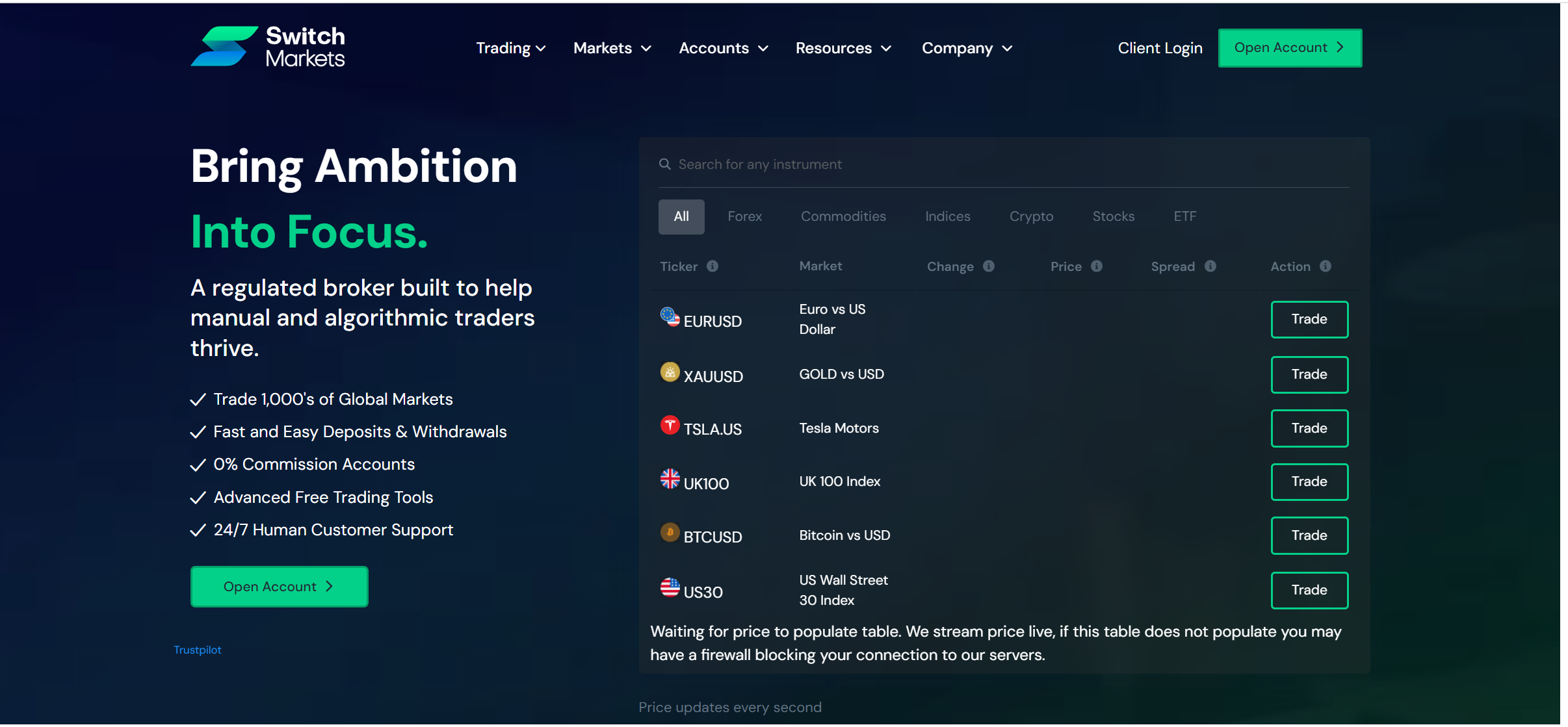The height and width of the screenshot is (727, 1568).
Task: Switch to the ETF tab
Action: (1185, 216)
